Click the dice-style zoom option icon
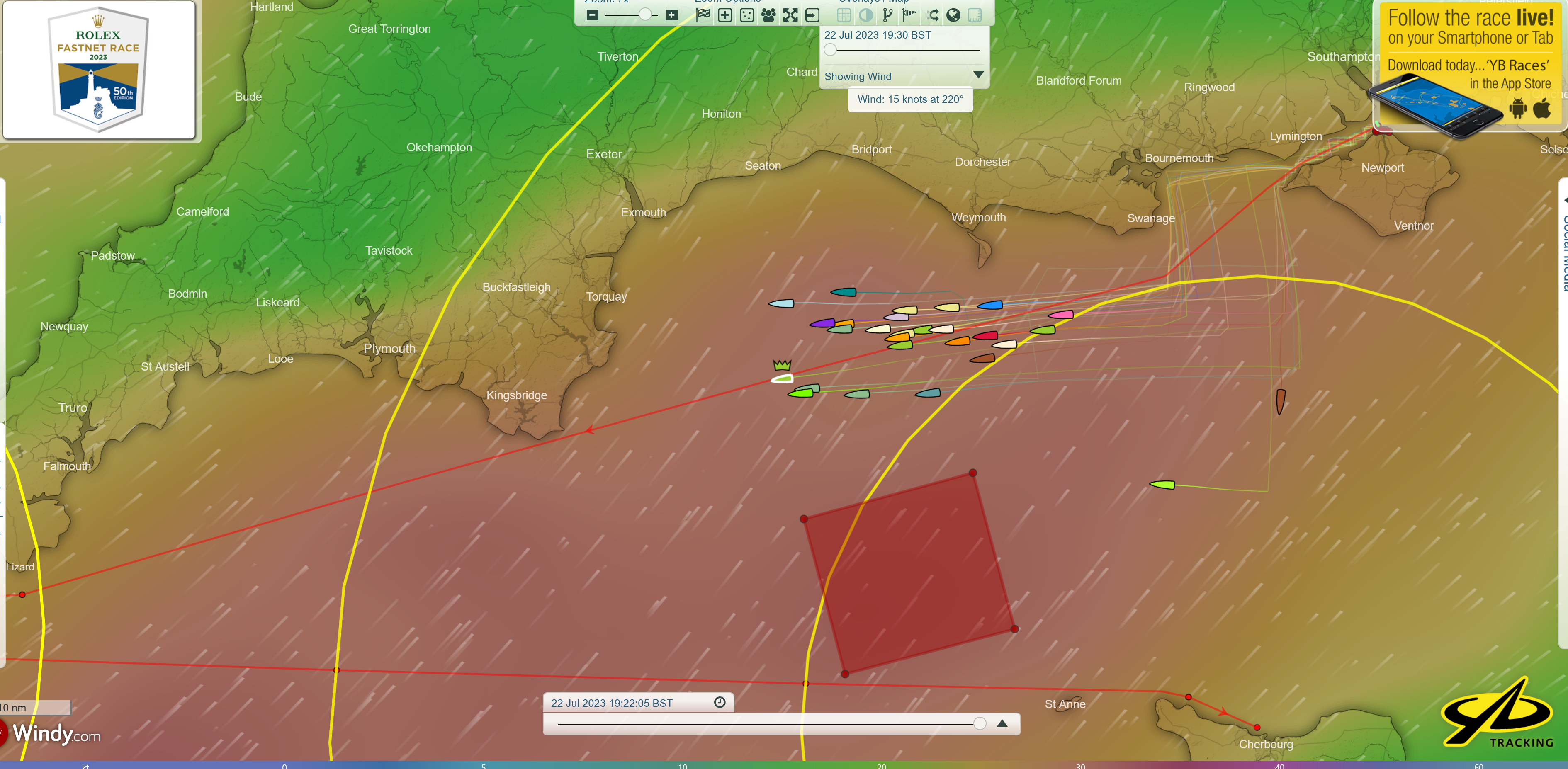1568x769 pixels. pyautogui.click(x=747, y=15)
